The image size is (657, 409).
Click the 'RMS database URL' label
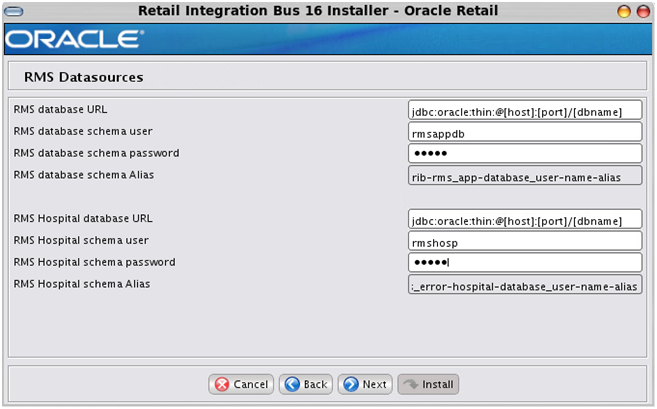[x=60, y=109]
